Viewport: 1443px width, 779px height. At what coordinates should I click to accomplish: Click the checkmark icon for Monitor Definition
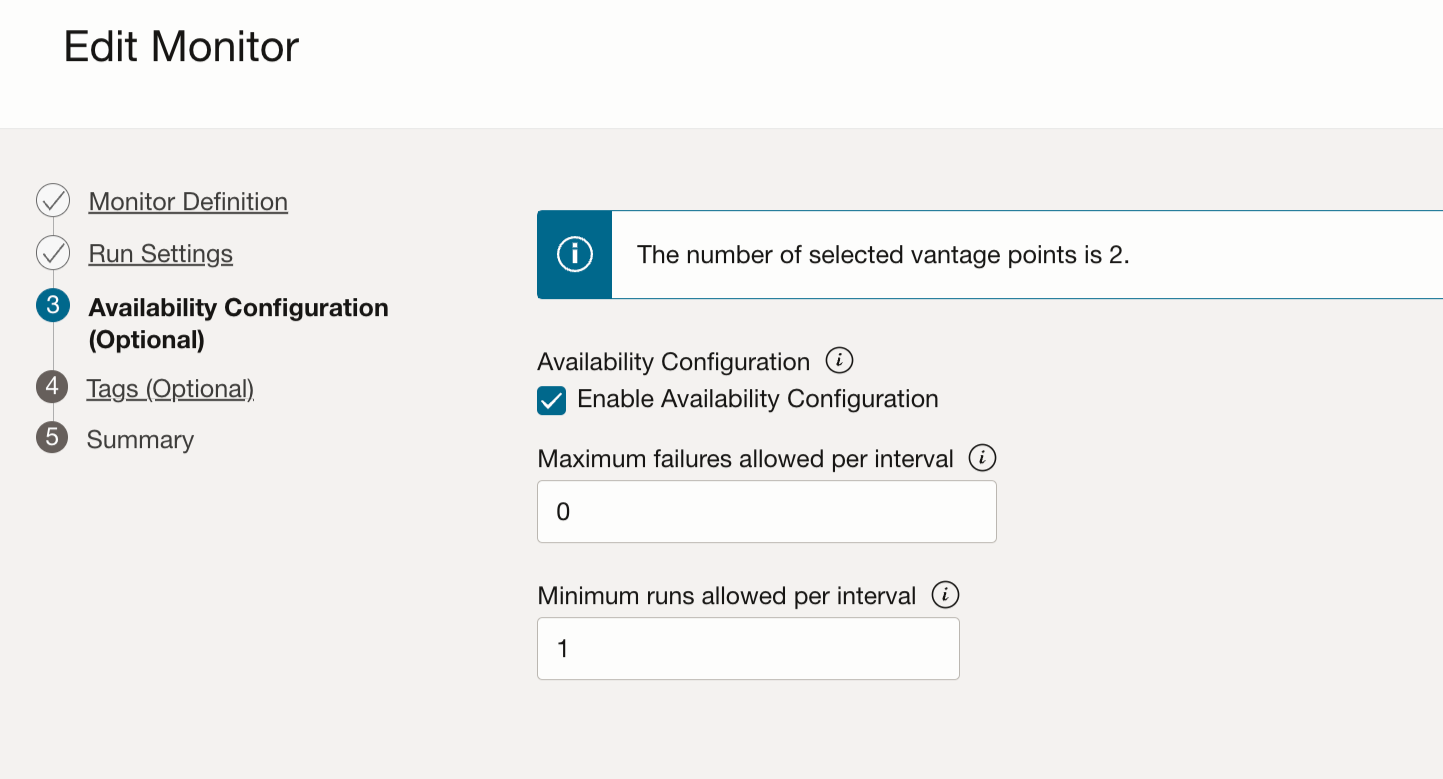tap(52, 200)
